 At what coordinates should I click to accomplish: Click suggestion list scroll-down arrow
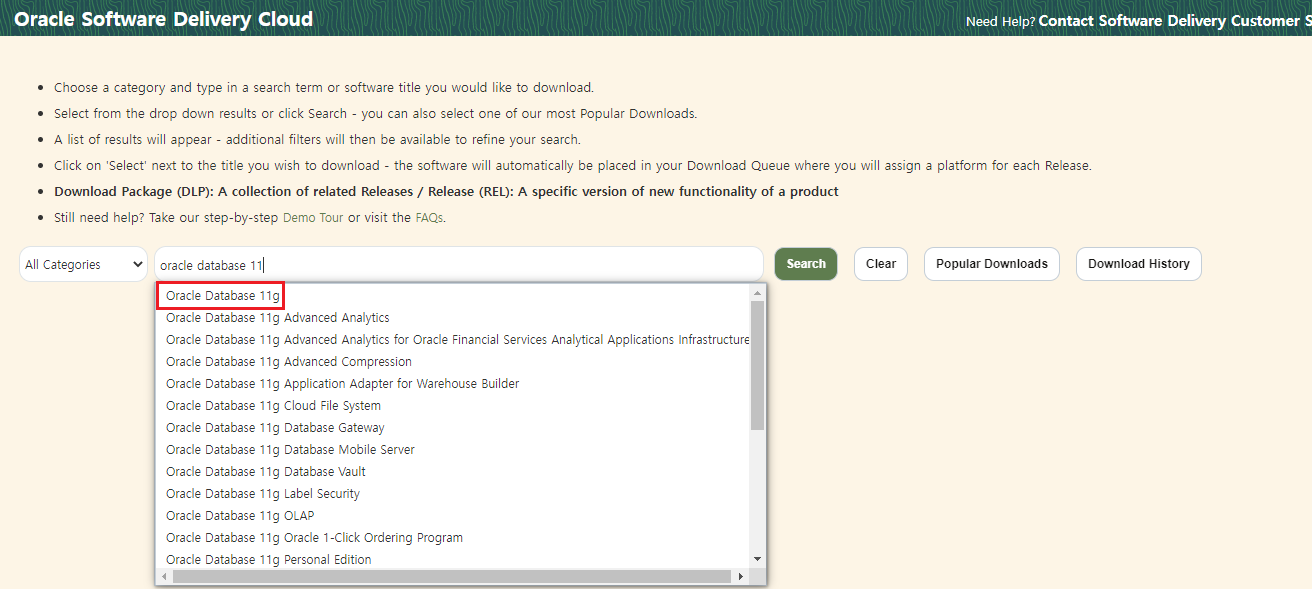point(757,559)
